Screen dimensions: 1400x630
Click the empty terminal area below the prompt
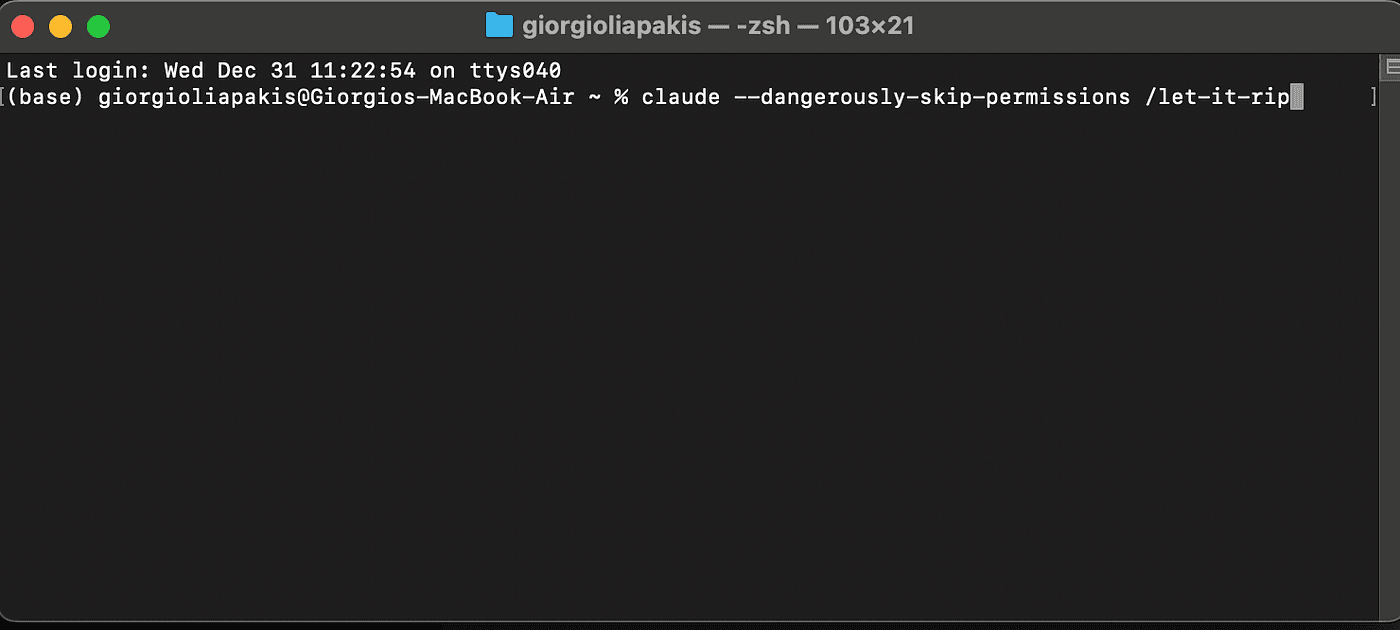[690, 360]
